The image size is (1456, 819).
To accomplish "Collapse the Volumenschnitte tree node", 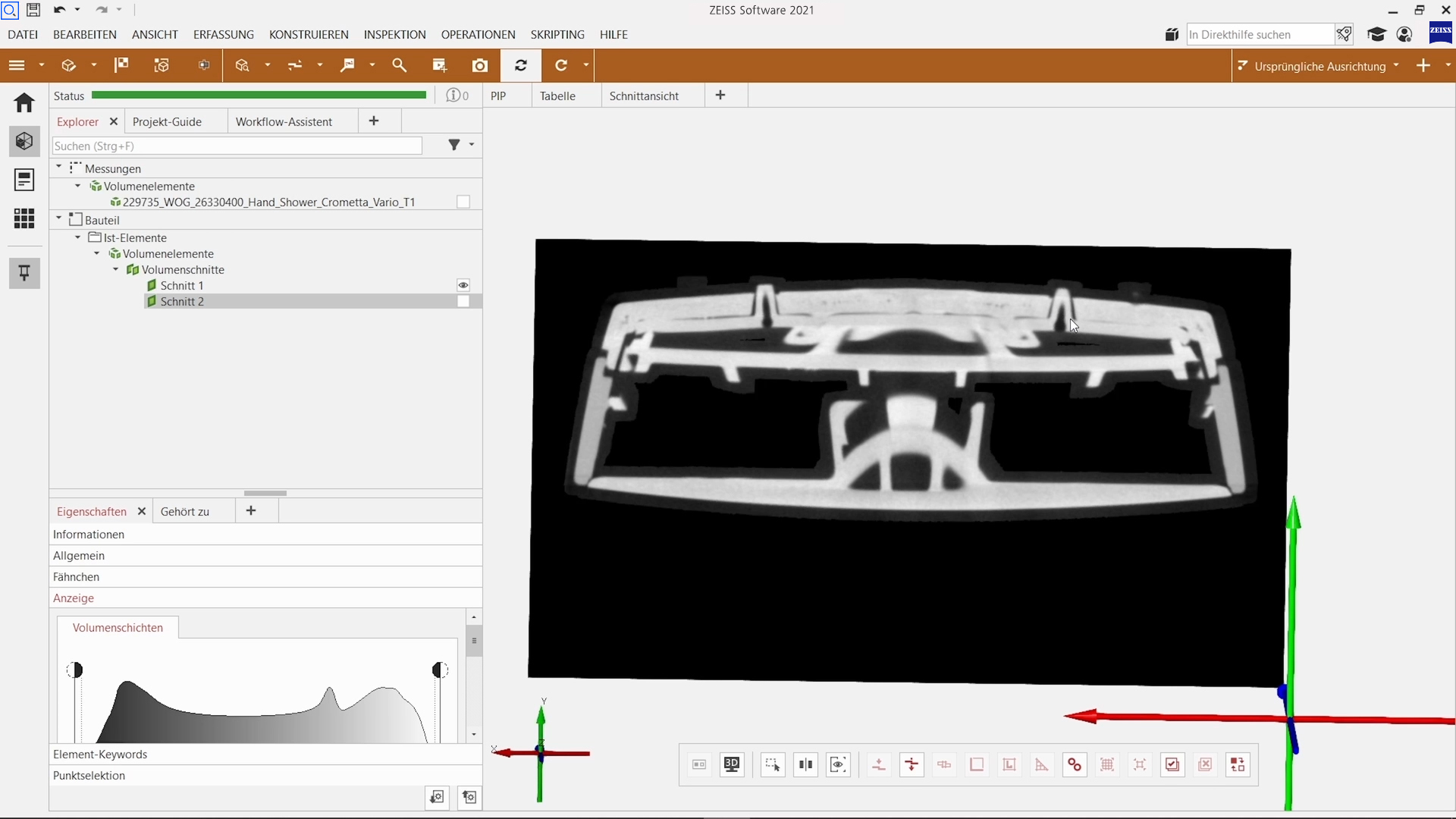I will click(x=116, y=270).
